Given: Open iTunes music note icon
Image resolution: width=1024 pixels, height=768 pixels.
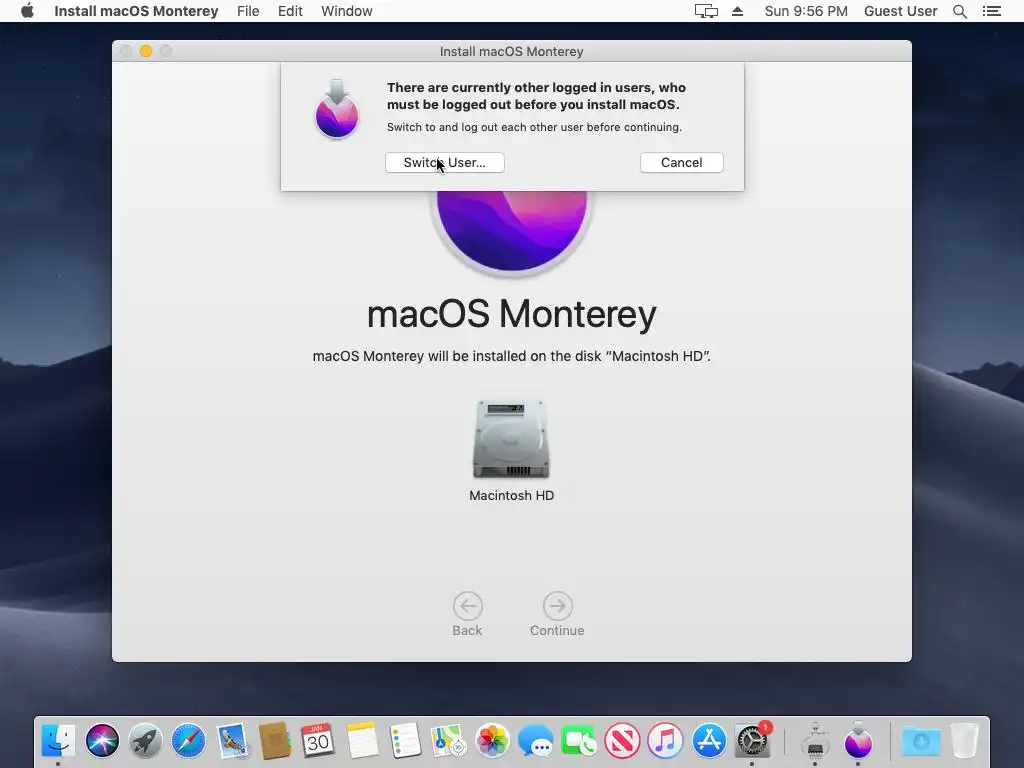Looking at the screenshot, I should pos(665,741).
